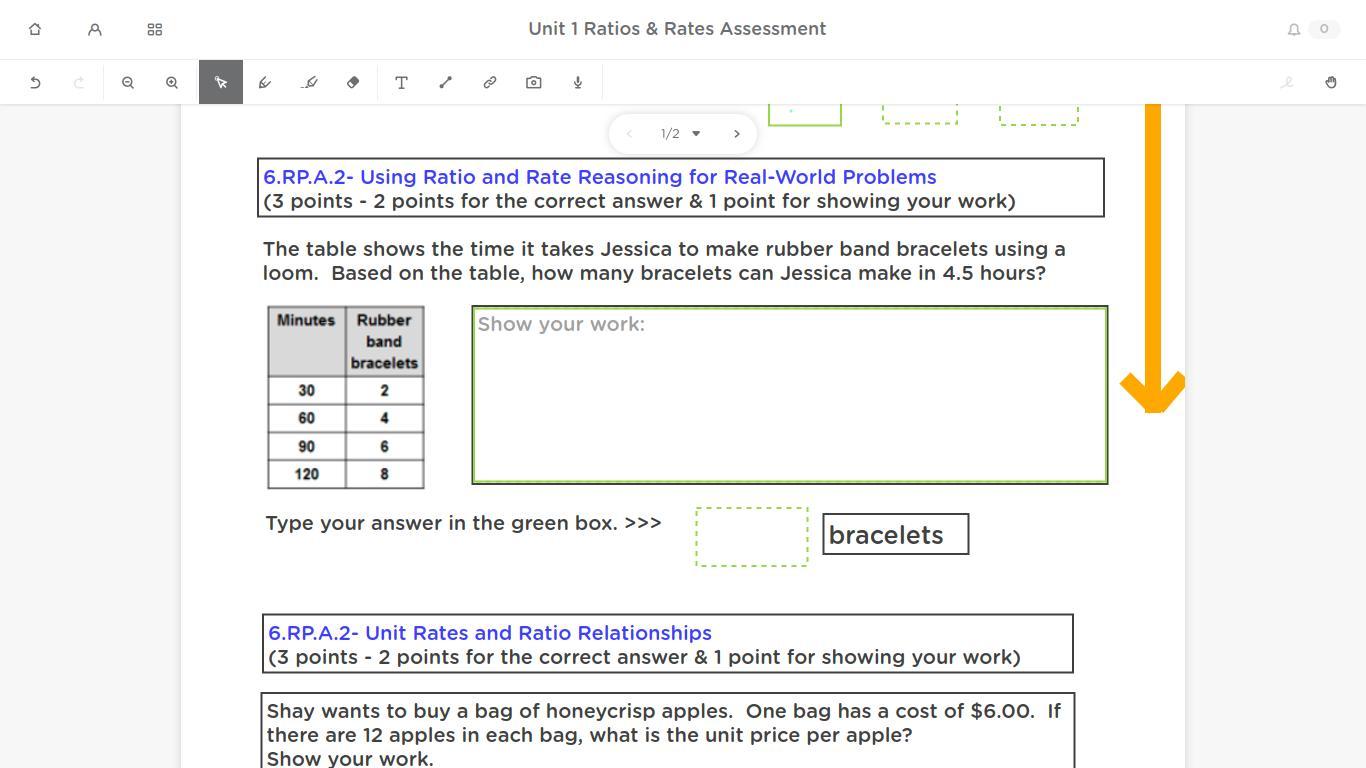Open the notifications bell
Image resolution: width=1366 pixels, height=768 pixels.
[x=1294, y=30]
